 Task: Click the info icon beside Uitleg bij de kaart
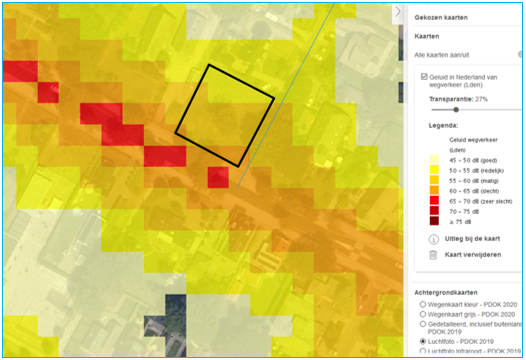pos(433,239)
